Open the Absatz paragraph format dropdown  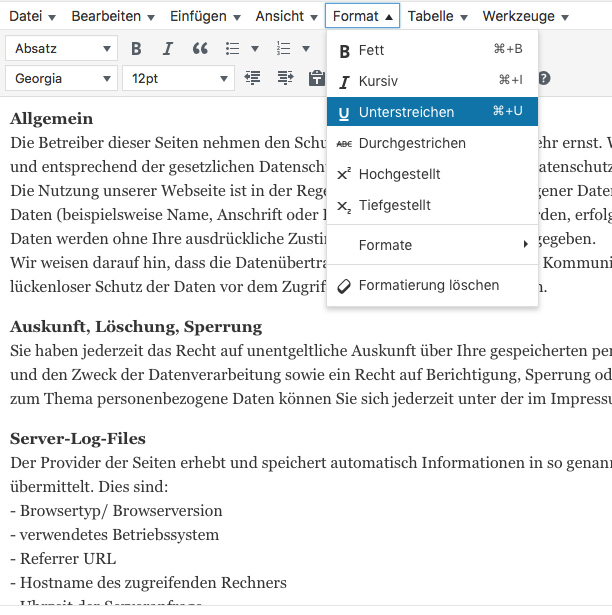click(62, 48)
